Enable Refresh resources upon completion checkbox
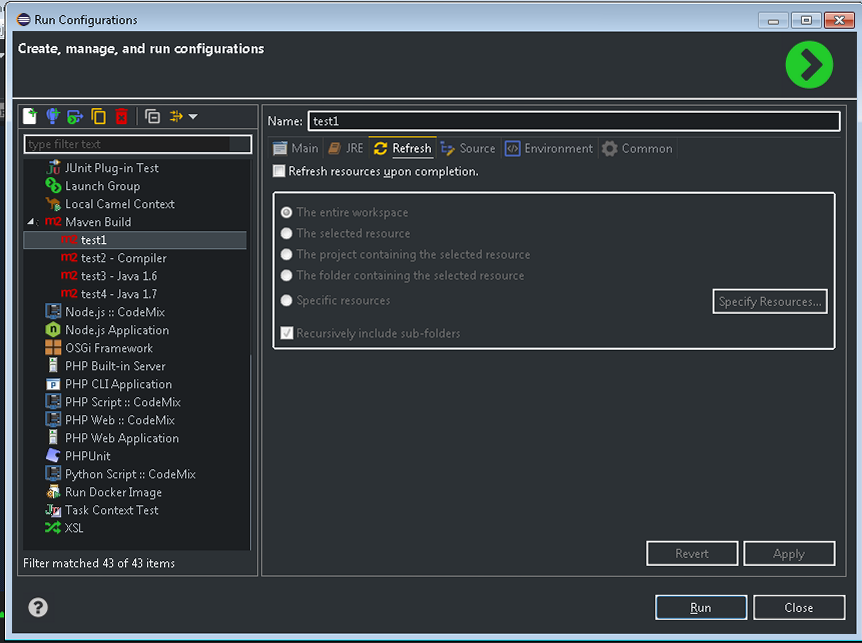Image resolution: width=862 pixels, height=643 pixels. point(279,172)
